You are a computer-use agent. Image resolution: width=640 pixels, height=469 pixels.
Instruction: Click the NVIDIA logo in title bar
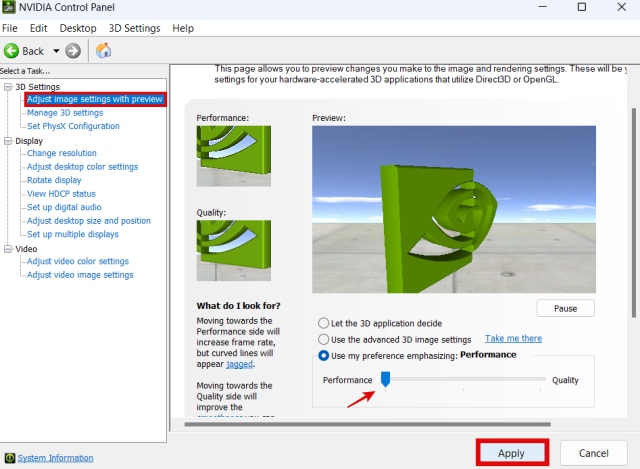pos(9,8)
